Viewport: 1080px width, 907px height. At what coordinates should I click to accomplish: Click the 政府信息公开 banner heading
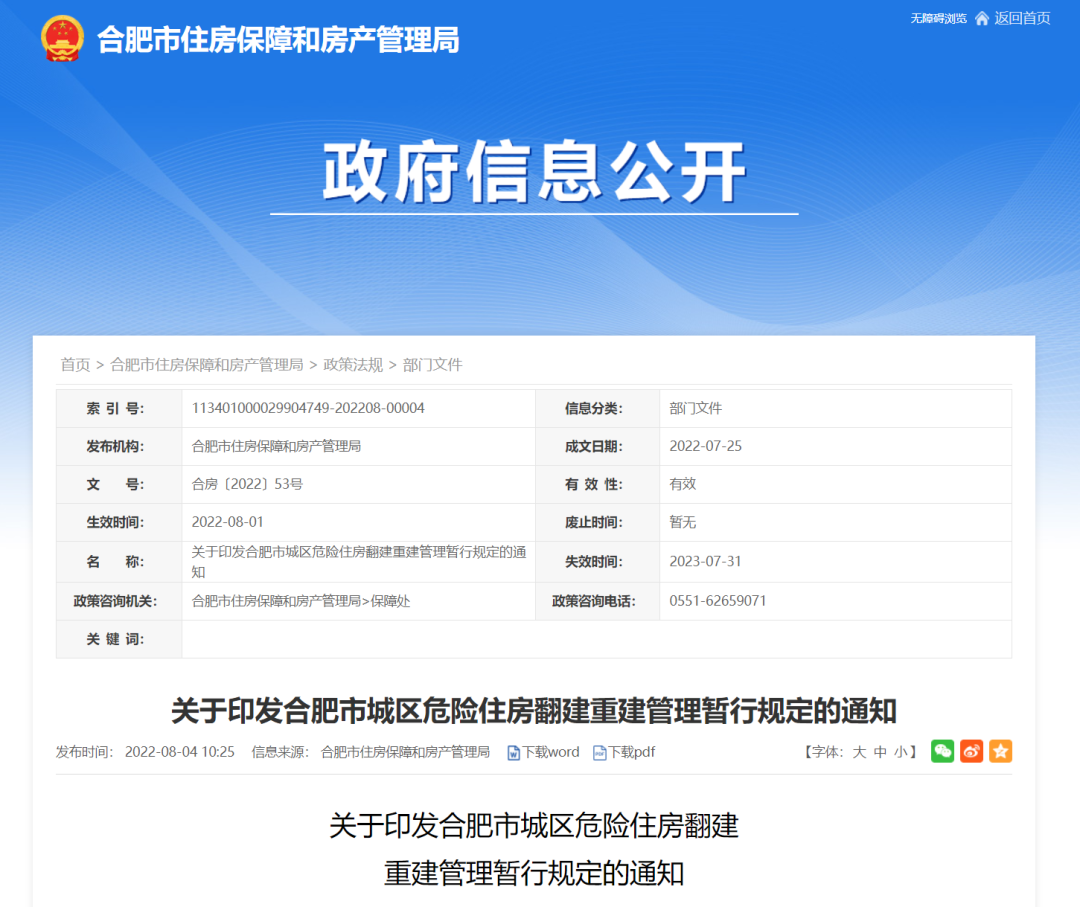(x=534, y=171)
